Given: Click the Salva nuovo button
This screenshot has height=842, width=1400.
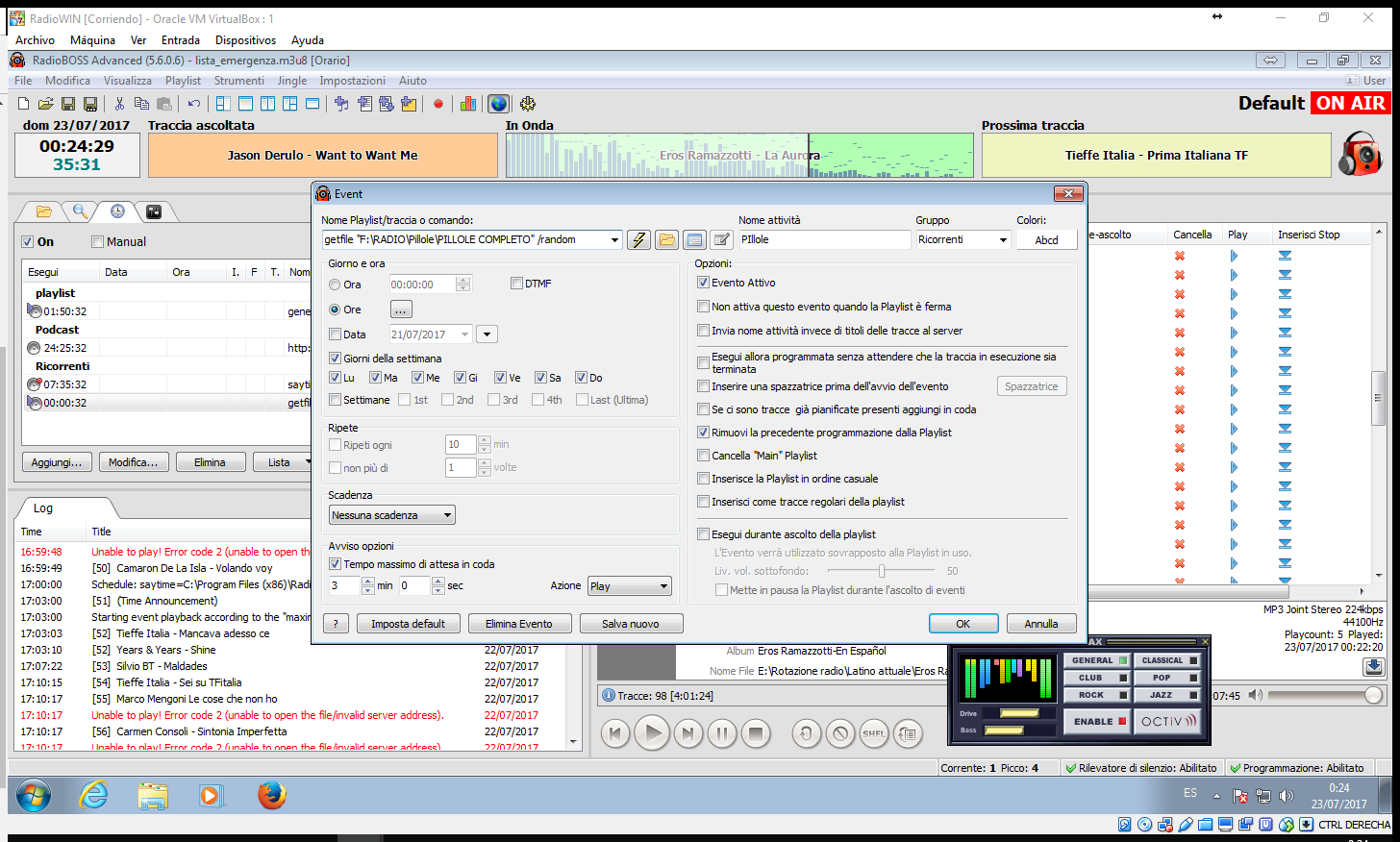Looking at the screenshot, I should click(x=631, y=624).
